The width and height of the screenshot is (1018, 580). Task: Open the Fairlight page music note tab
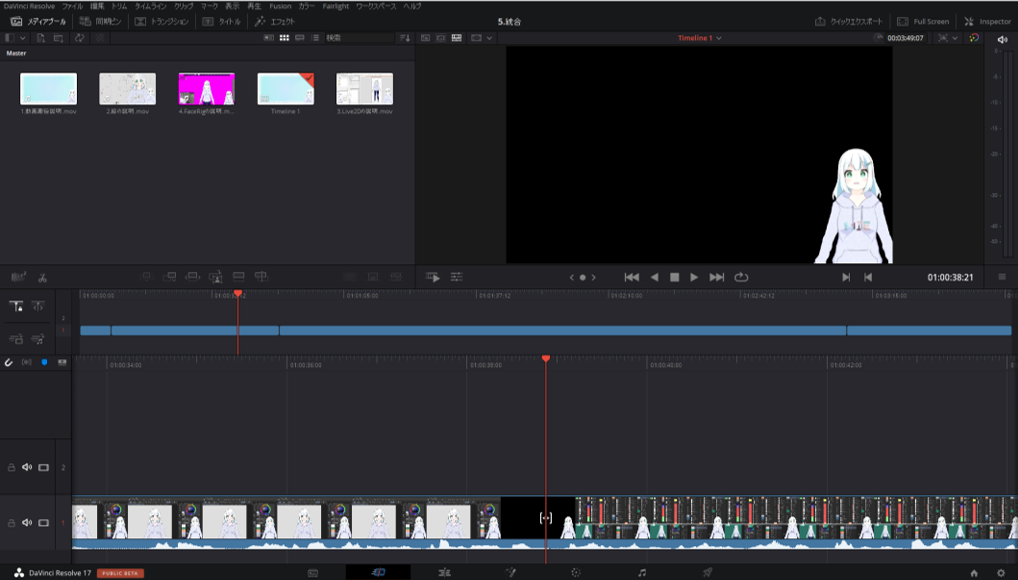(x=641, y=572)
